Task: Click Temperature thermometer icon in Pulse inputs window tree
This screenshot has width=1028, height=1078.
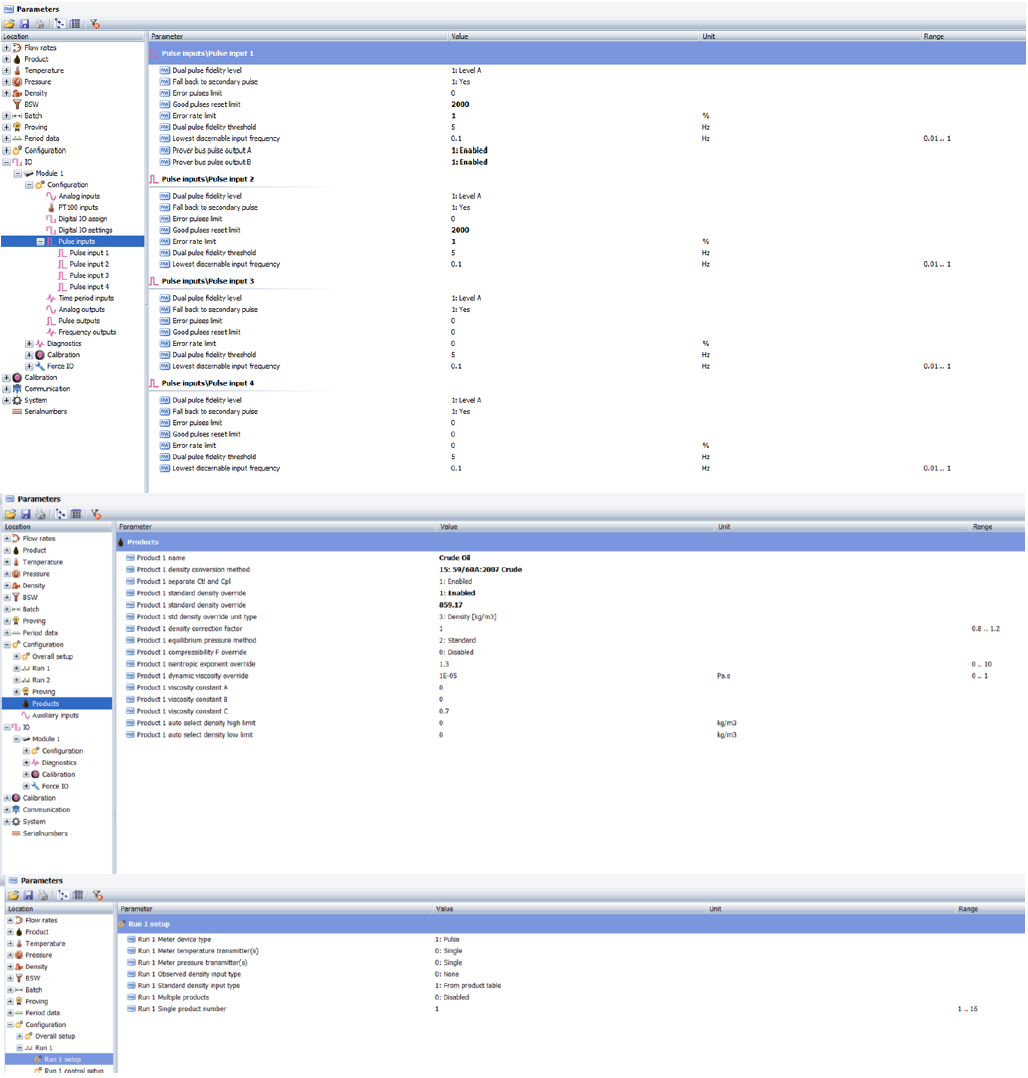Action: pyautogui.click(x=17, y=71)
